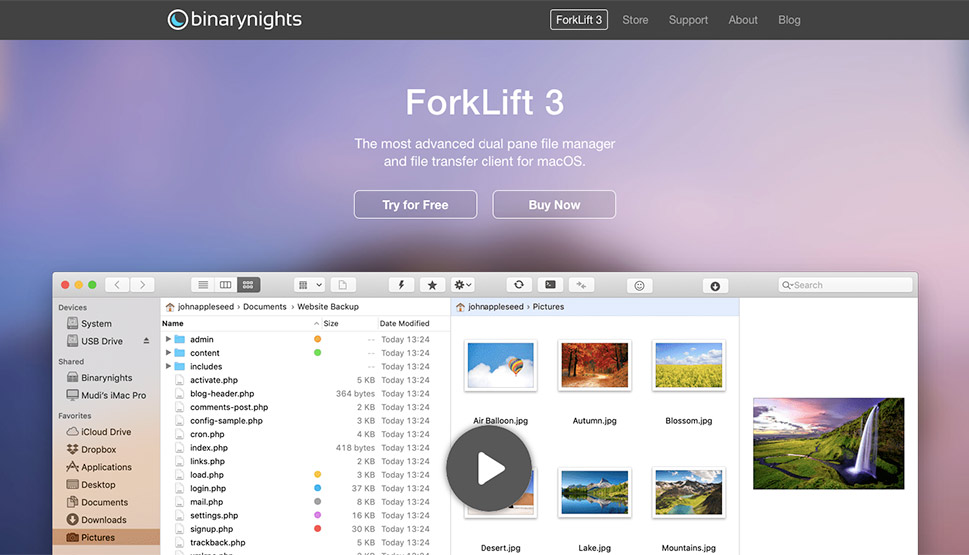Viewport: 969px width, 555px height.
Task: Click Pictures in right pane breadcrumb
Action: point(548,307)
